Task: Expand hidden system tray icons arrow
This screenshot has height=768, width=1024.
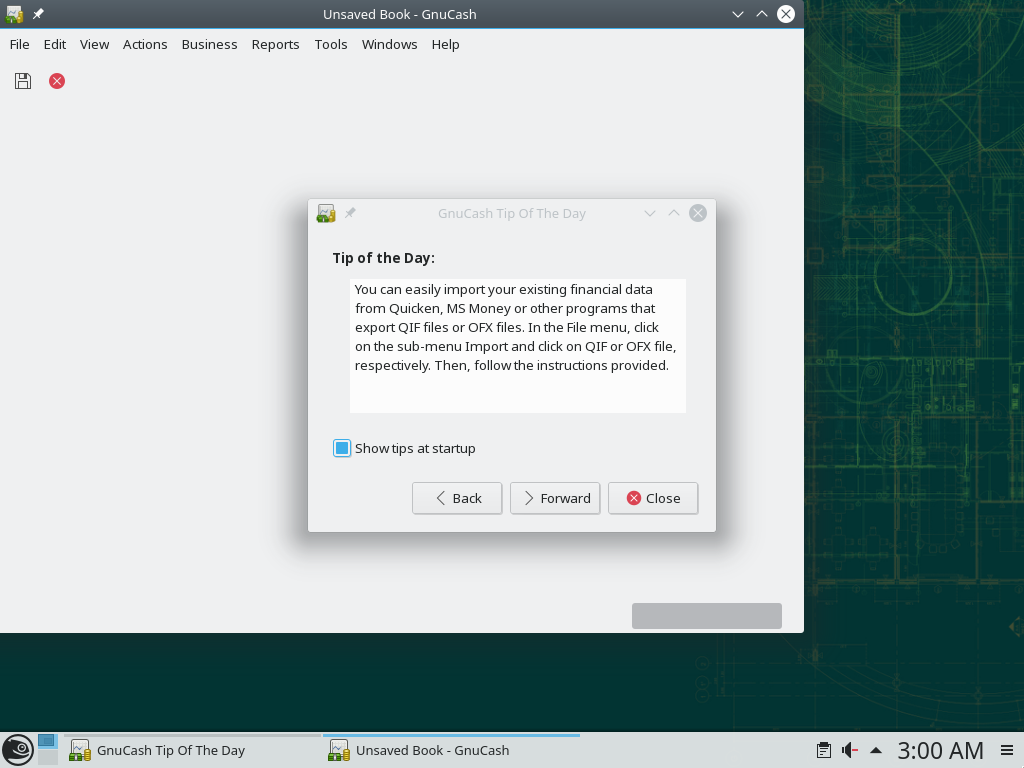Action: tap(876, 750)
